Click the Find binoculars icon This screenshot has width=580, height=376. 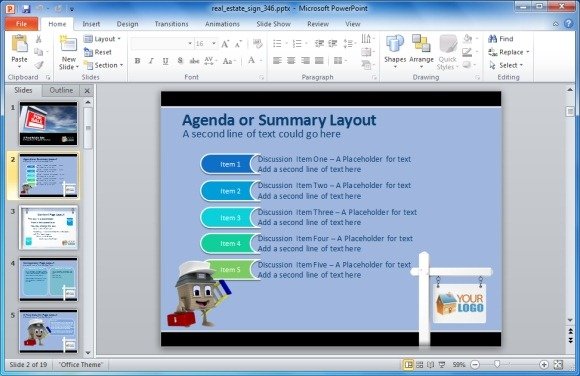tap(493, 38)
